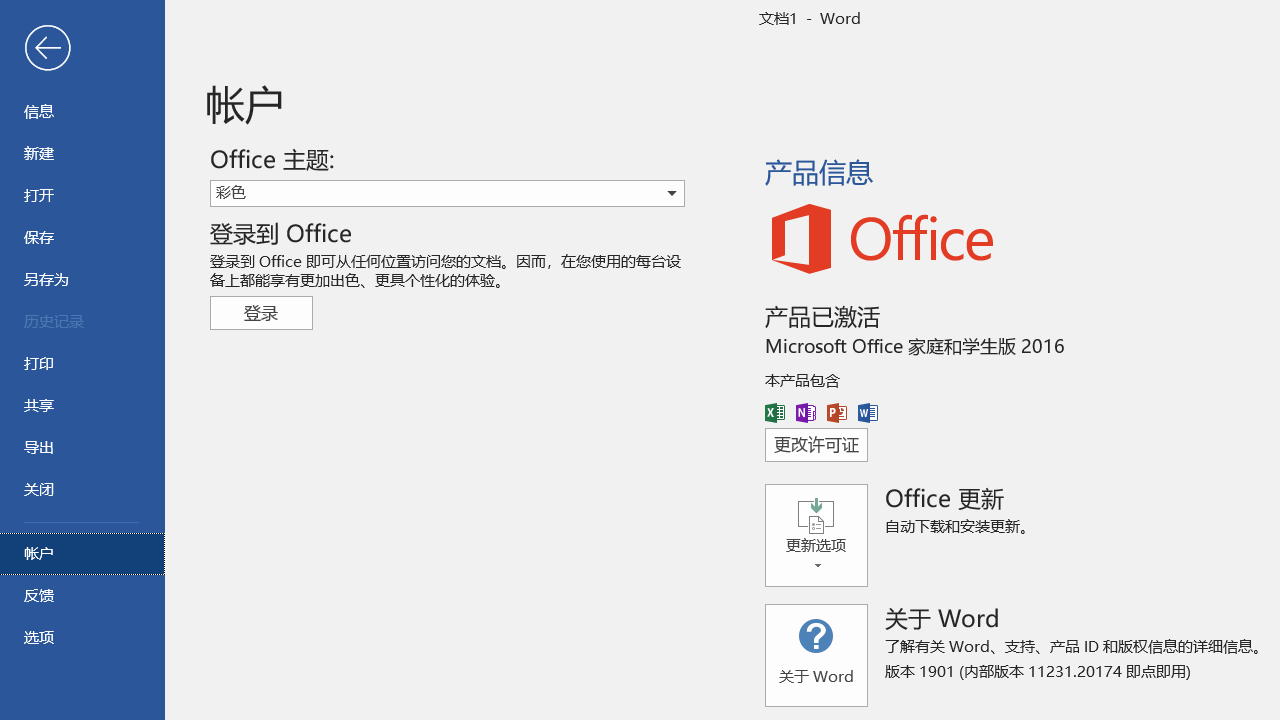Click the Microsoft Office 家庭和学生版 2016 text
This screenshot has width=1280, height=720.
point(914,346)
